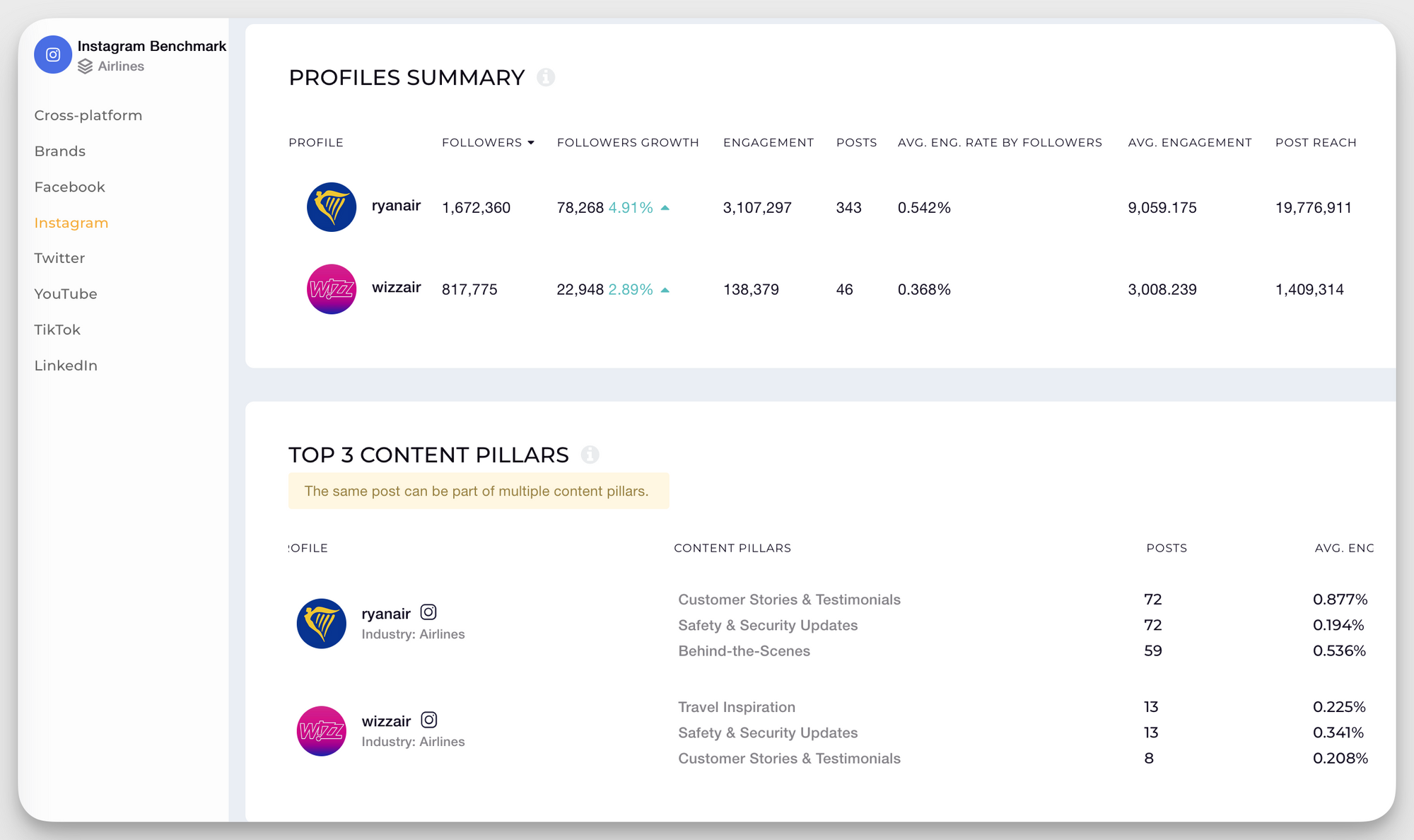Click ryanair name in Content Pillars
The width and height of the screenshot is (1414, 840).
pyautogui.click(x=386, y=614)
